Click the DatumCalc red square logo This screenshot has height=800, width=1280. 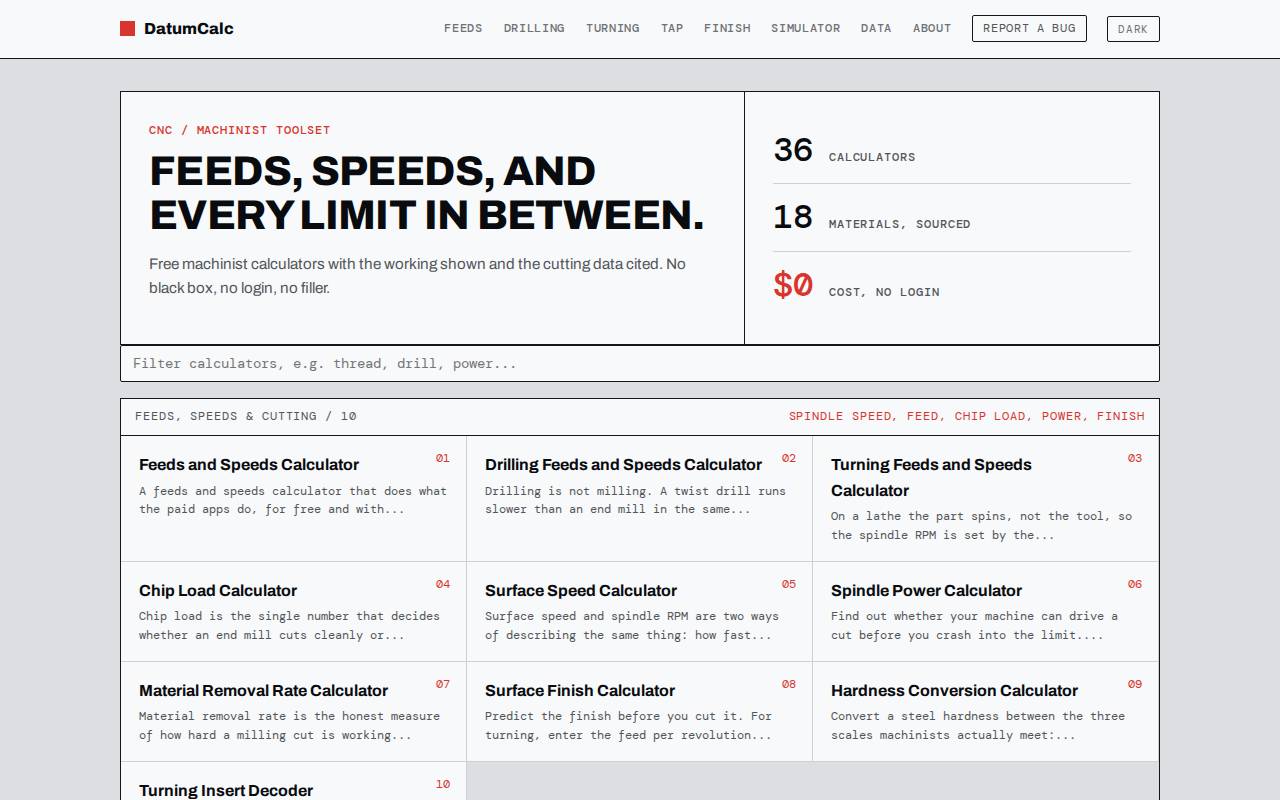point(127,29)
